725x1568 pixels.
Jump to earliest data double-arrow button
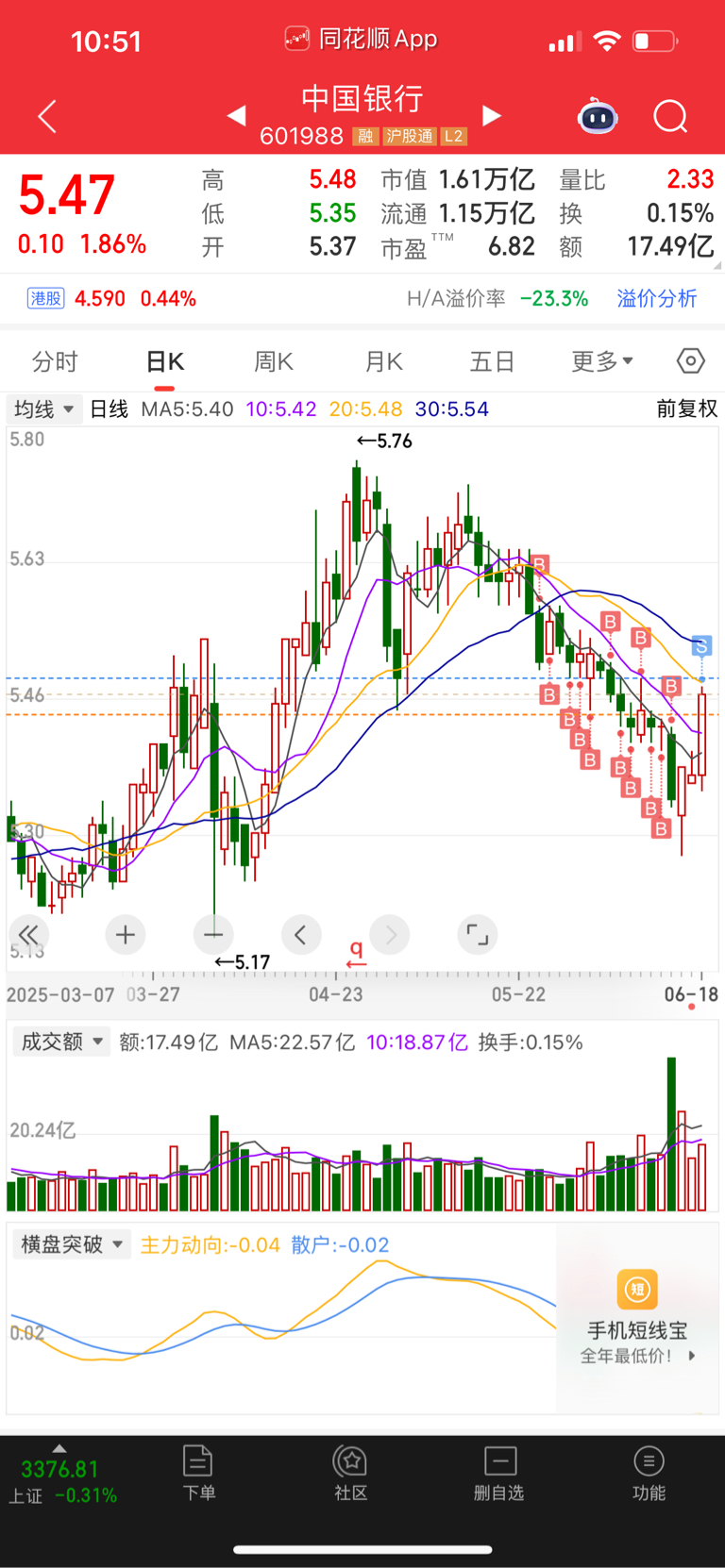[x=28, y=935]
